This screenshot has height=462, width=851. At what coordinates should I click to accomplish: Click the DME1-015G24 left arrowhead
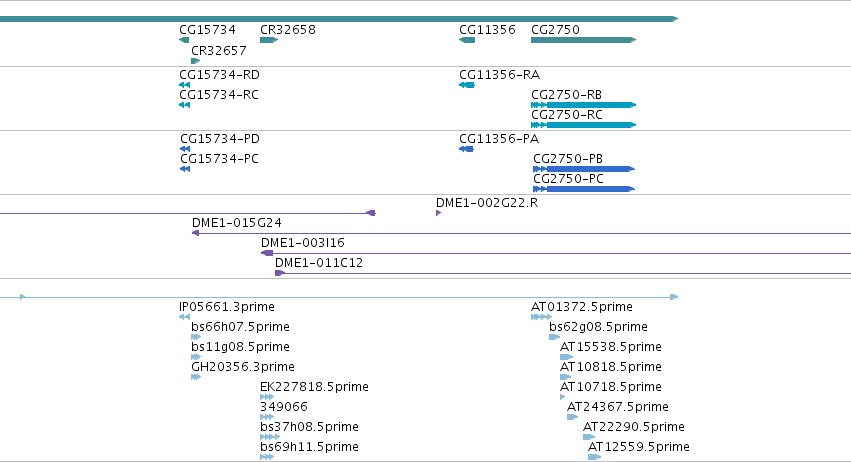[195, 233]
